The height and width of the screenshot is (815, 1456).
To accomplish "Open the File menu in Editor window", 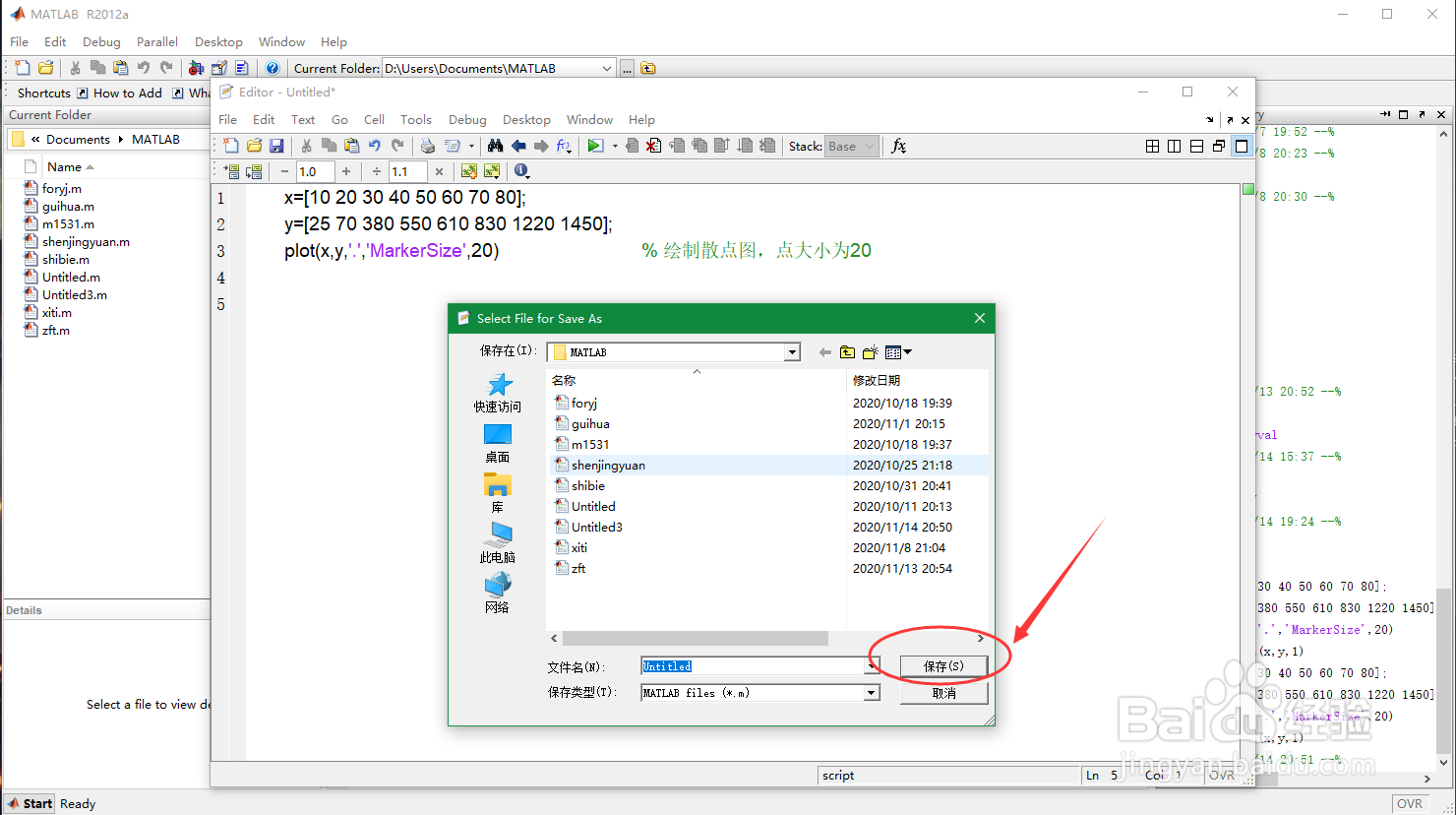I will point(227,119).
